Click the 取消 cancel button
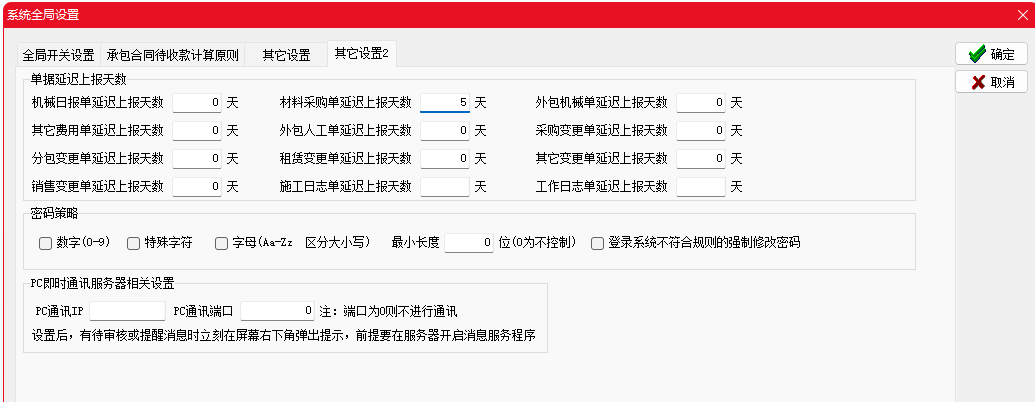The height and width of the screenshot is (402, 1035). pyautogui.click(x=991, y=82)
